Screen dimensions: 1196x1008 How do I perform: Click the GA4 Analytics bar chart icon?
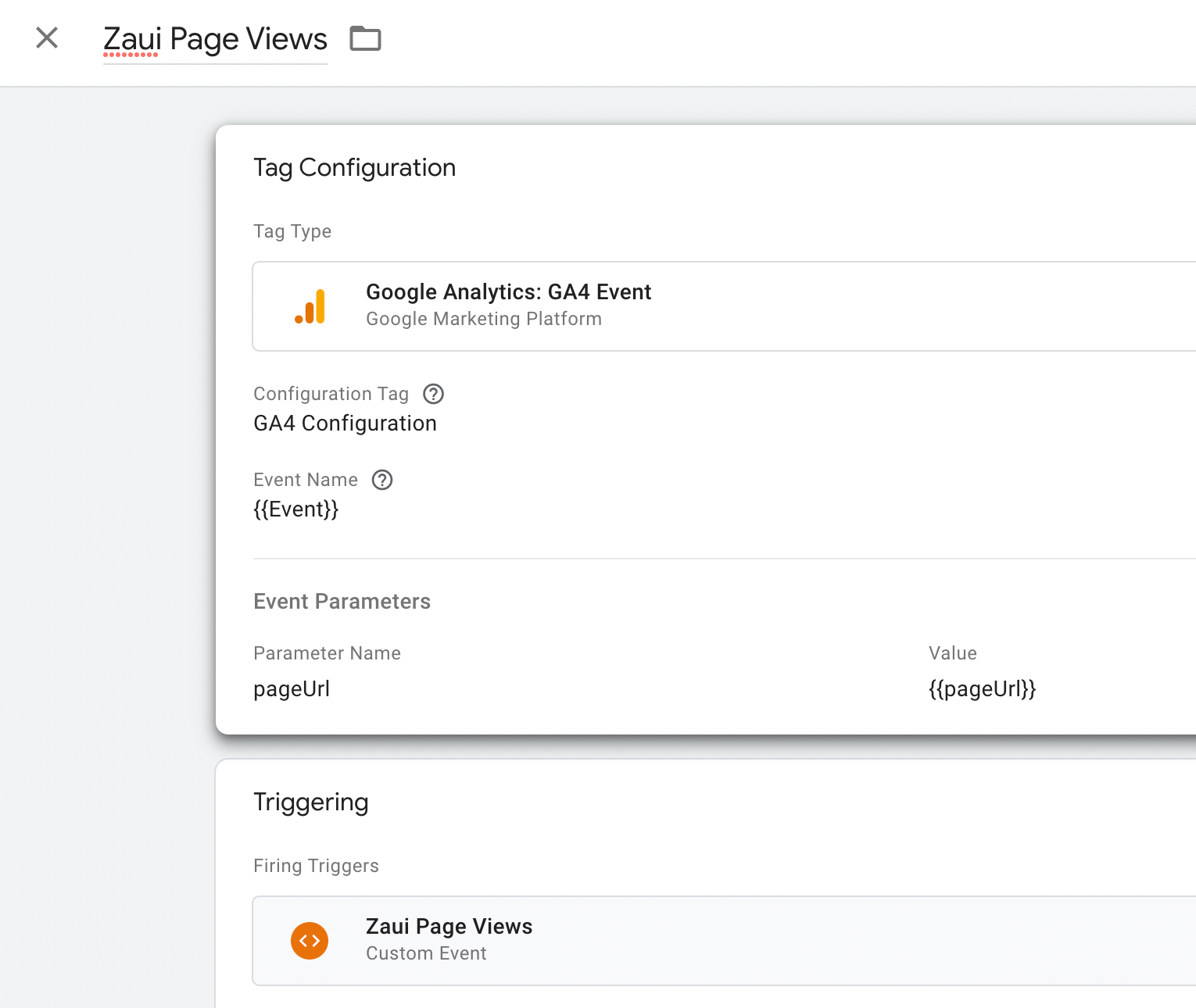(310, 306)
